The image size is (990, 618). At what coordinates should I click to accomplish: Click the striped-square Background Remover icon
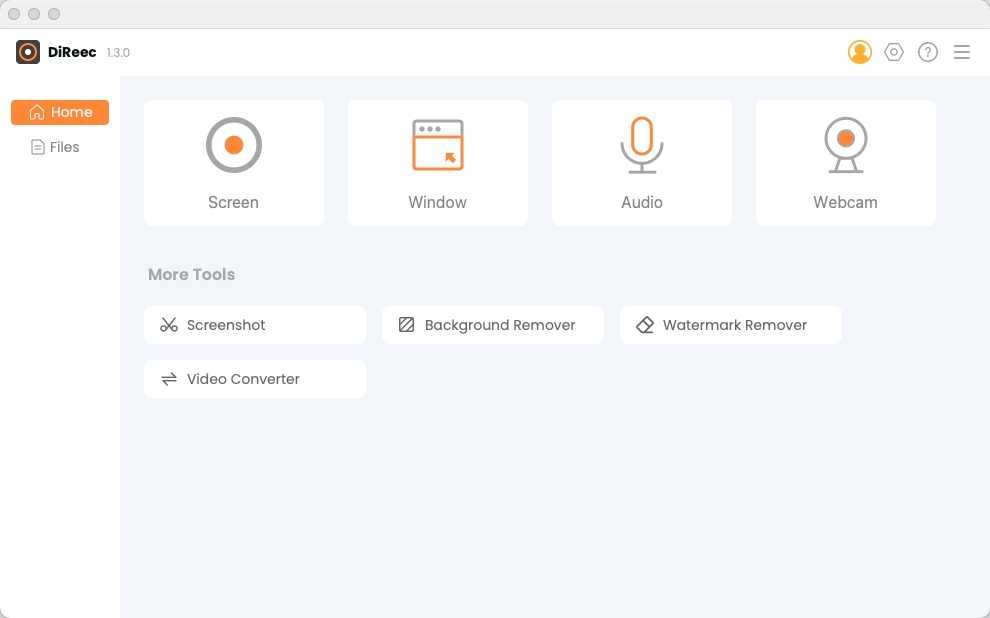click(407, 325)
